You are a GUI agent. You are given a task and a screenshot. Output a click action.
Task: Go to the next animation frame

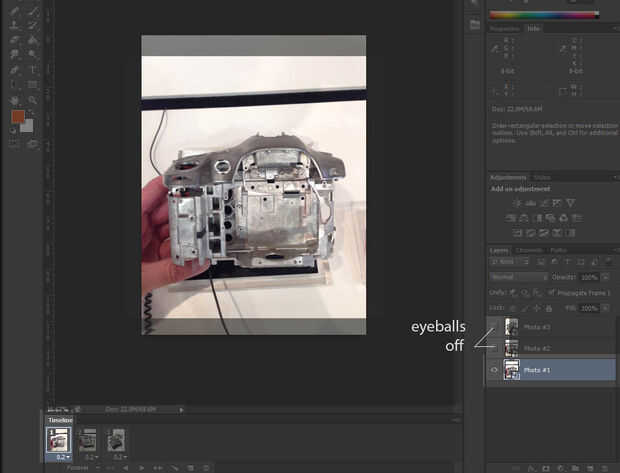[x=157, y=468]
